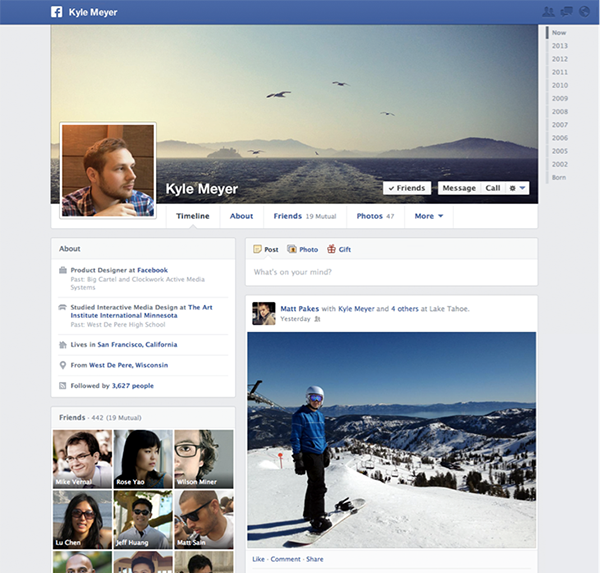Open West De Pere, Wisconsin link
Screen dimensions: 600x573
[x=128, y=365]
